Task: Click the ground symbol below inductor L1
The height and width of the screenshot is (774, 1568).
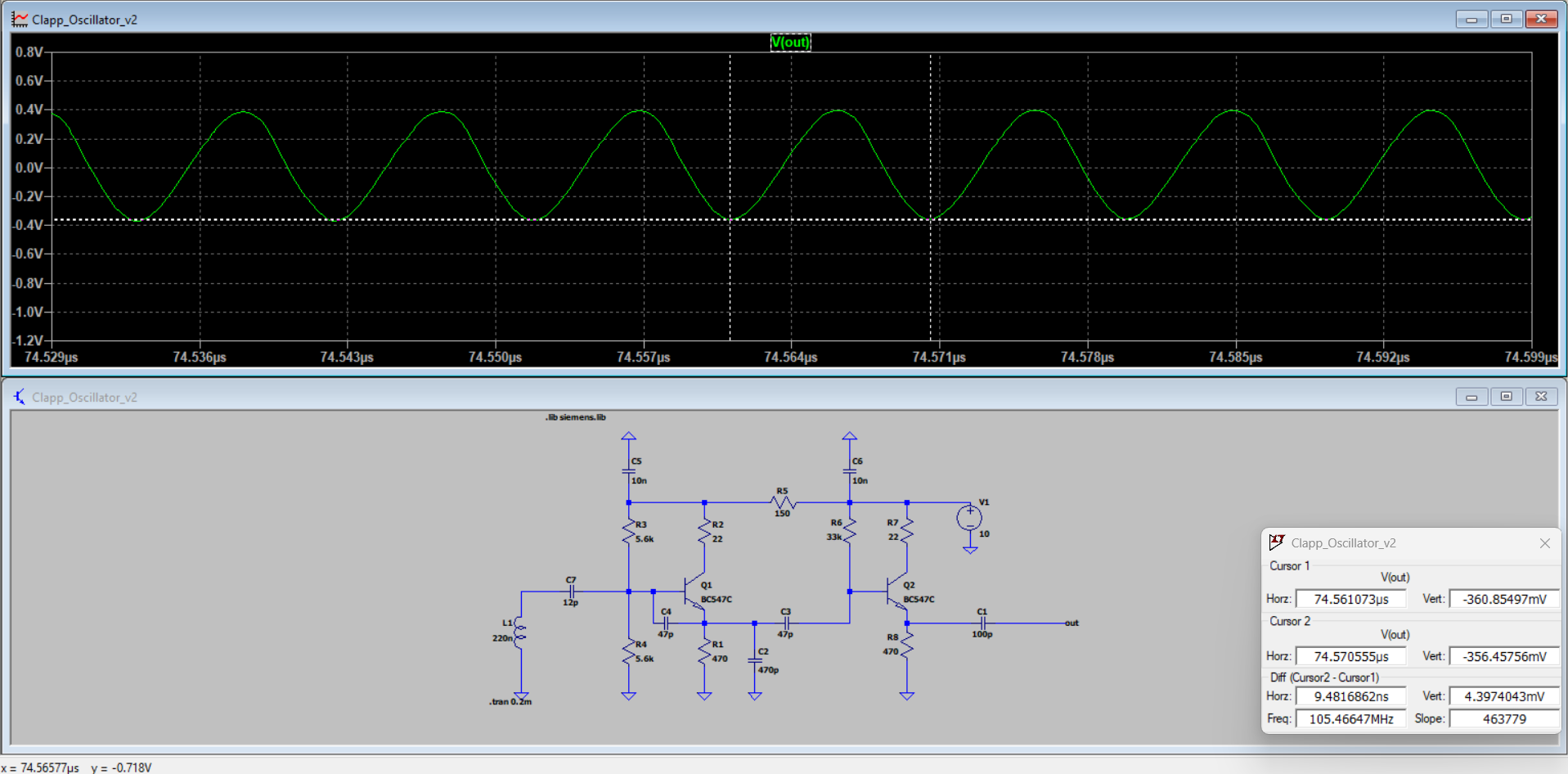Action: click(521, 695)
